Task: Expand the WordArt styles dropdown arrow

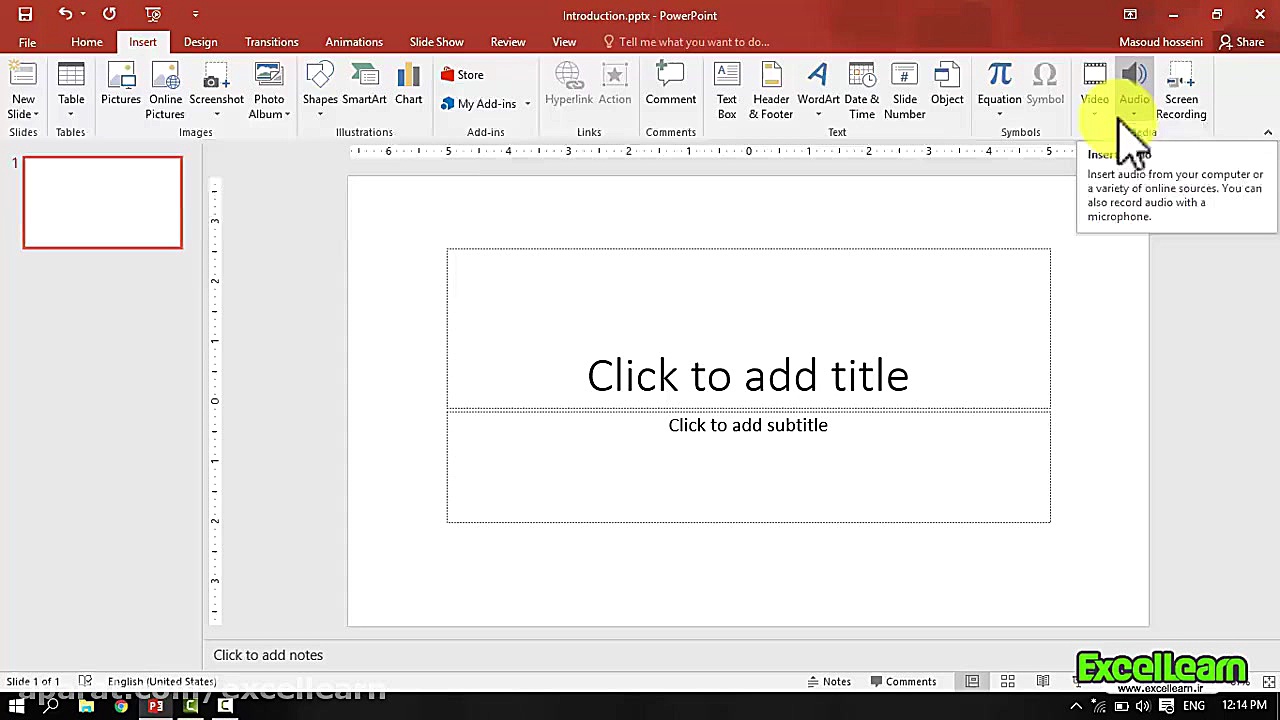Action: click(x=818, y=115)
